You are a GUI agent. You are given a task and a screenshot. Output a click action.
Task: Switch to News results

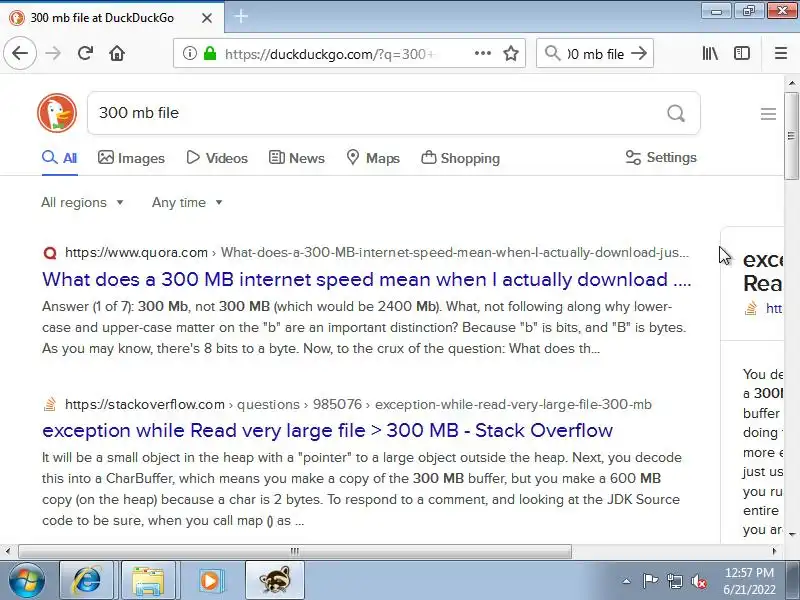(x=296, y=158)
